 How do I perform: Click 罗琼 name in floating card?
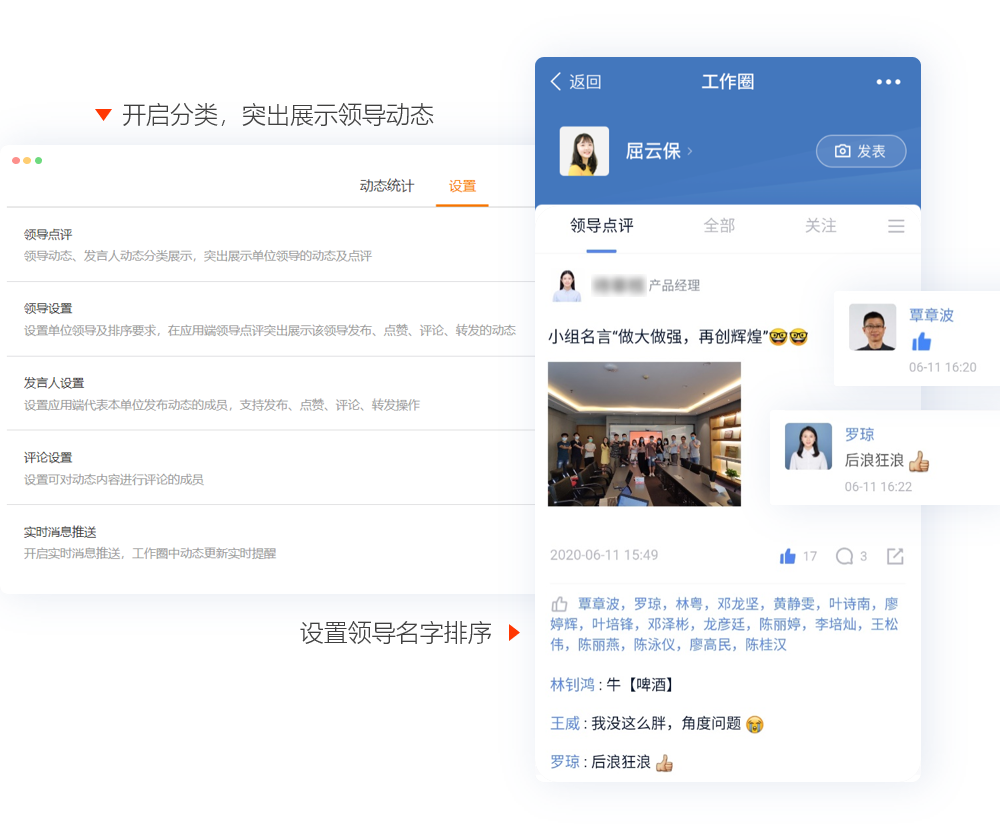tap(860, 434)
